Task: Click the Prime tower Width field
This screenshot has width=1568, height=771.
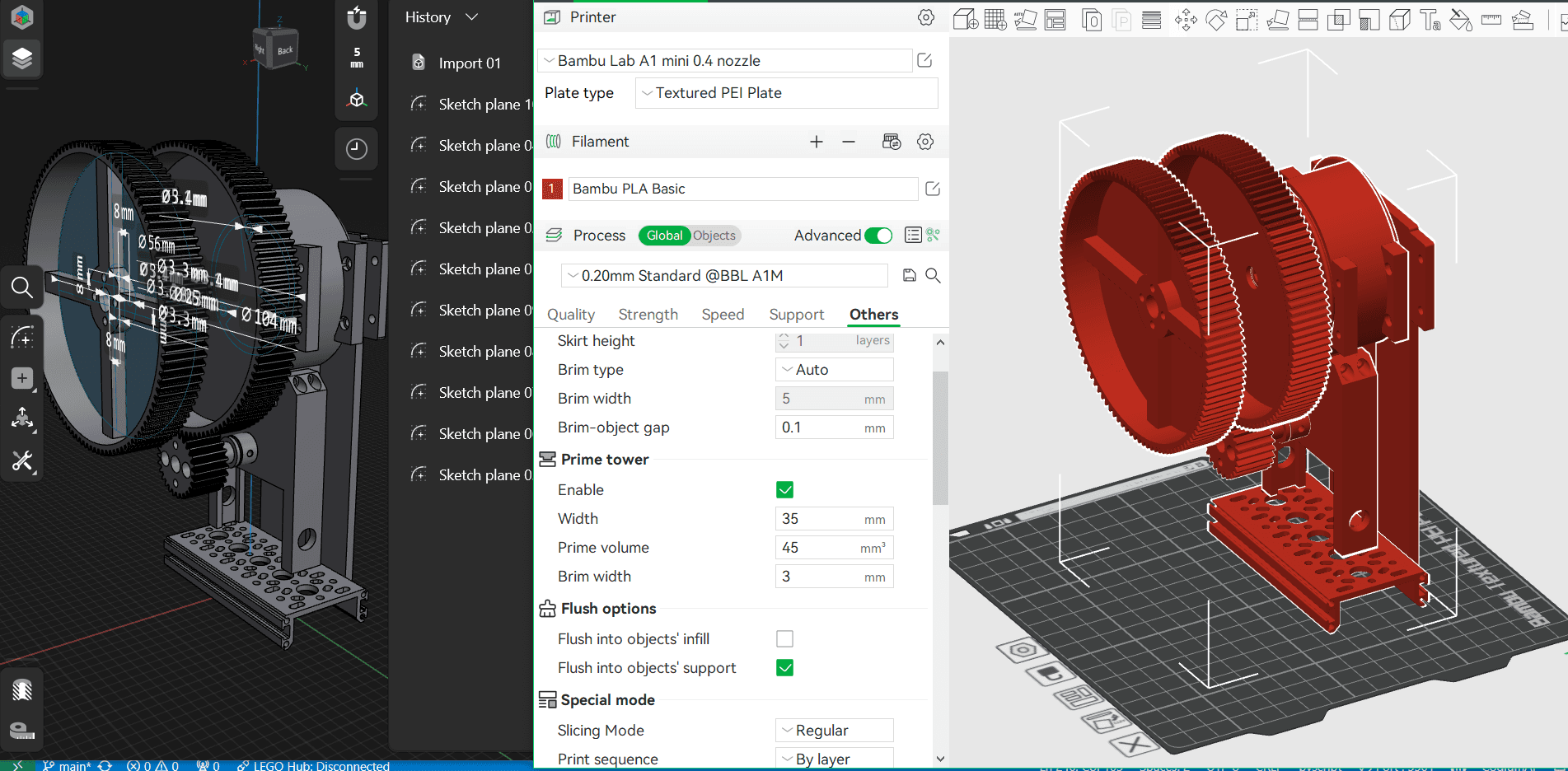Action: pyautogui.click(x=834, y=519)
